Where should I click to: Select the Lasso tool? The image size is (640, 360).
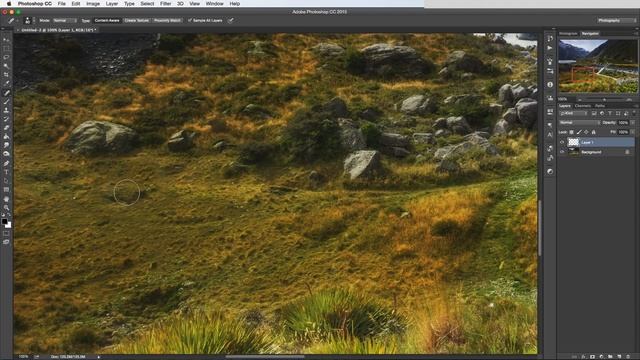coord(6,57)
